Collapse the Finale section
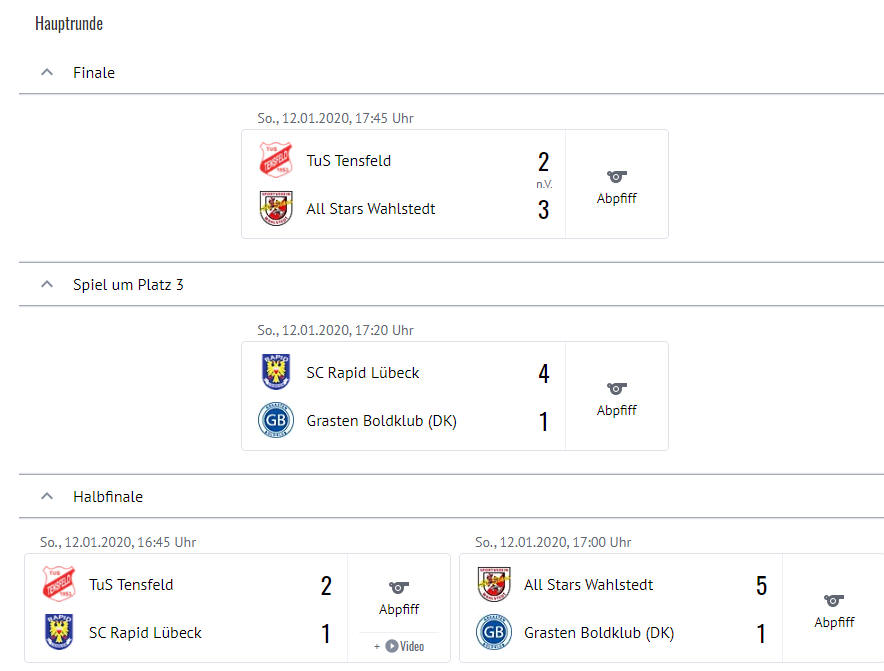The image size is (884, 671). click(46, 72)
